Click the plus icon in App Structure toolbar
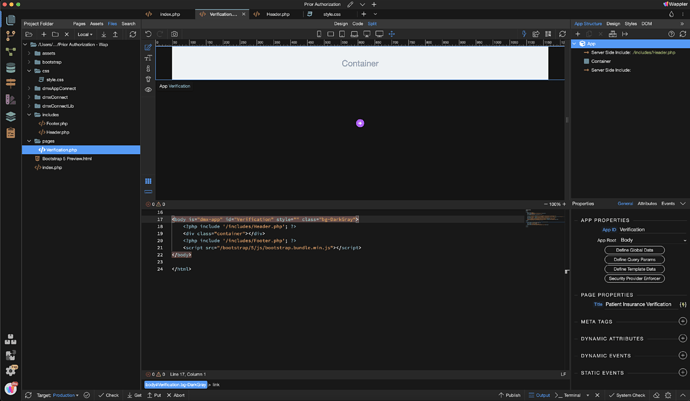This screenshot has height=401, width=690. 577,34
